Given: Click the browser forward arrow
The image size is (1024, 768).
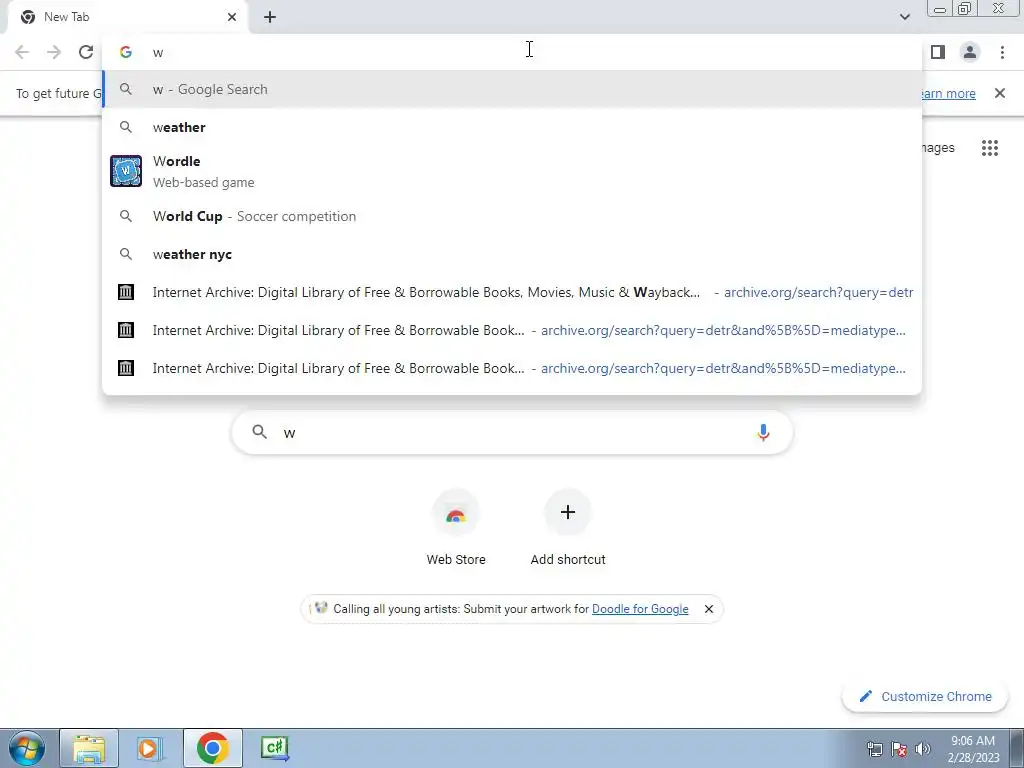Looking at the screenshot, I should (x=54, y=52).
